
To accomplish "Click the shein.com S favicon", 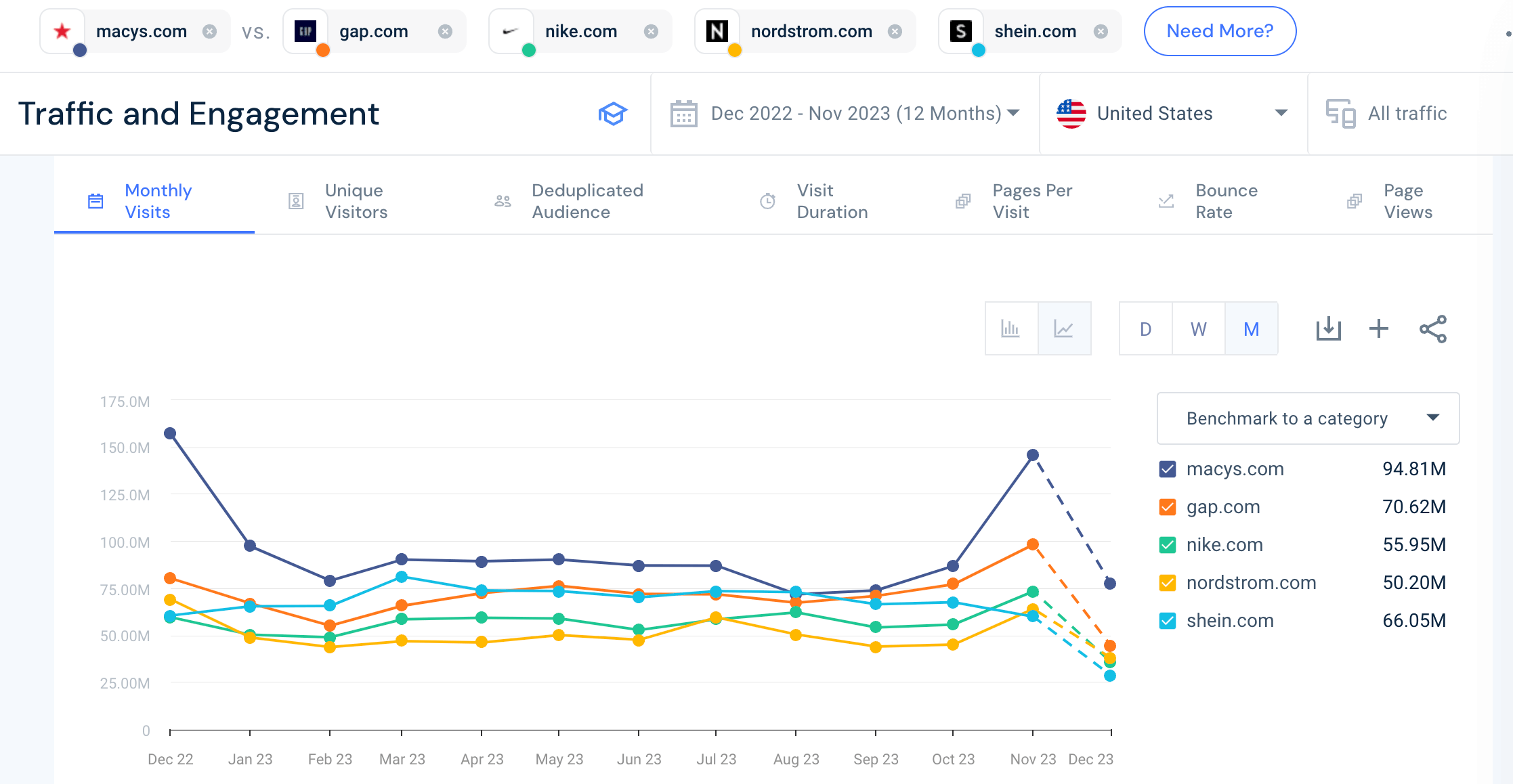I will 961,31.
